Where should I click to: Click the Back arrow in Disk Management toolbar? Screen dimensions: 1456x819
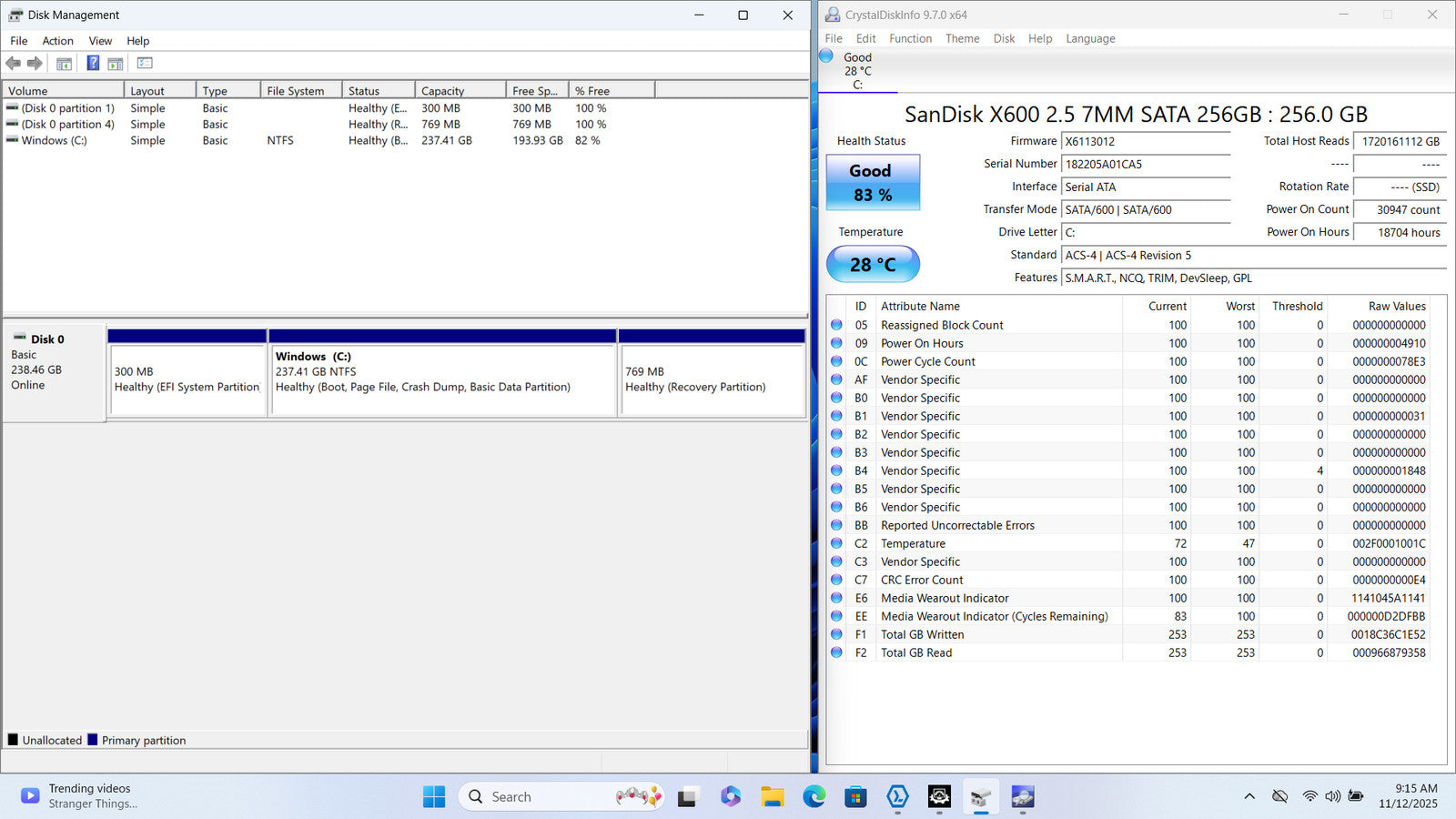pyautogui.click(x=13, y=63)
